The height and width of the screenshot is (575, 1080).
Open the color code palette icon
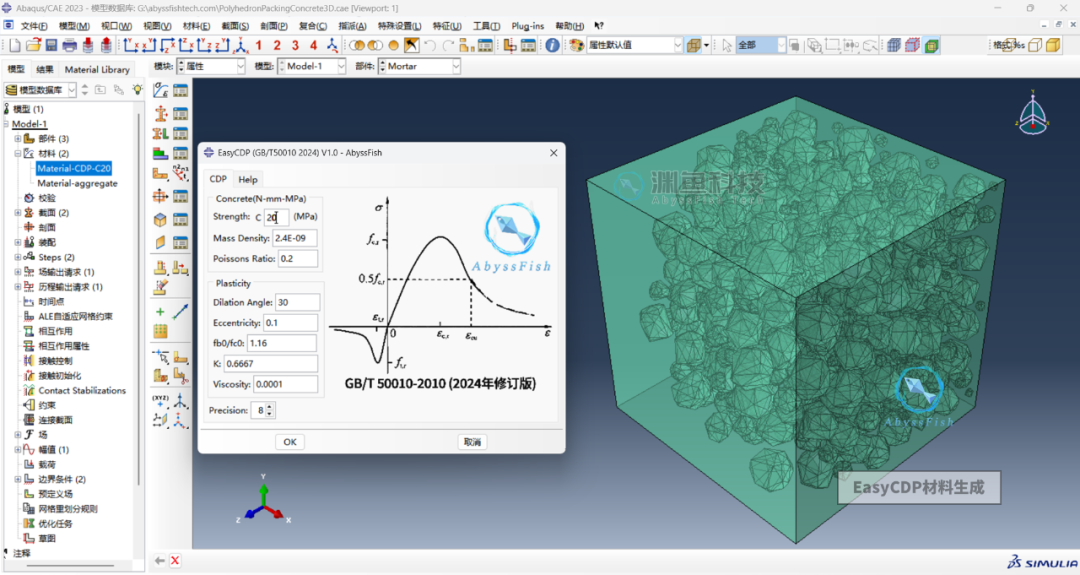coord(577,45)
